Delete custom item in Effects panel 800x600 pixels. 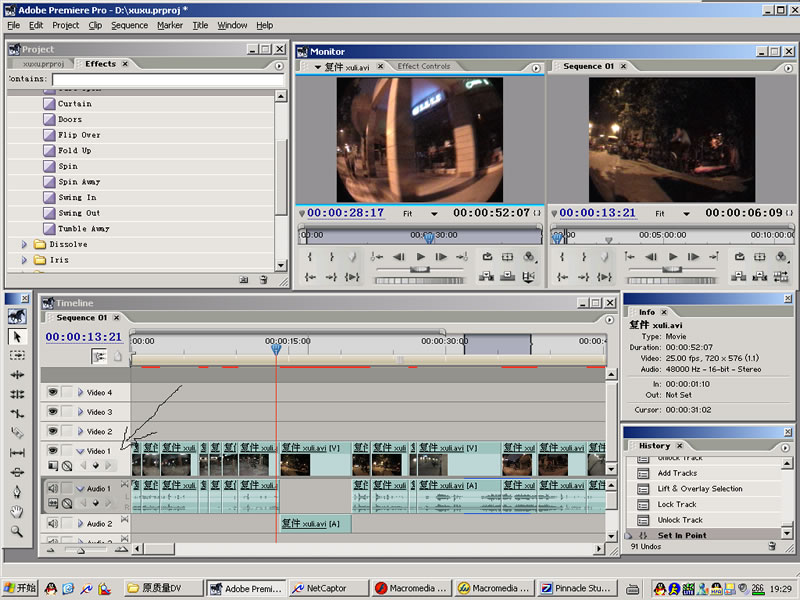coord(263,280)
